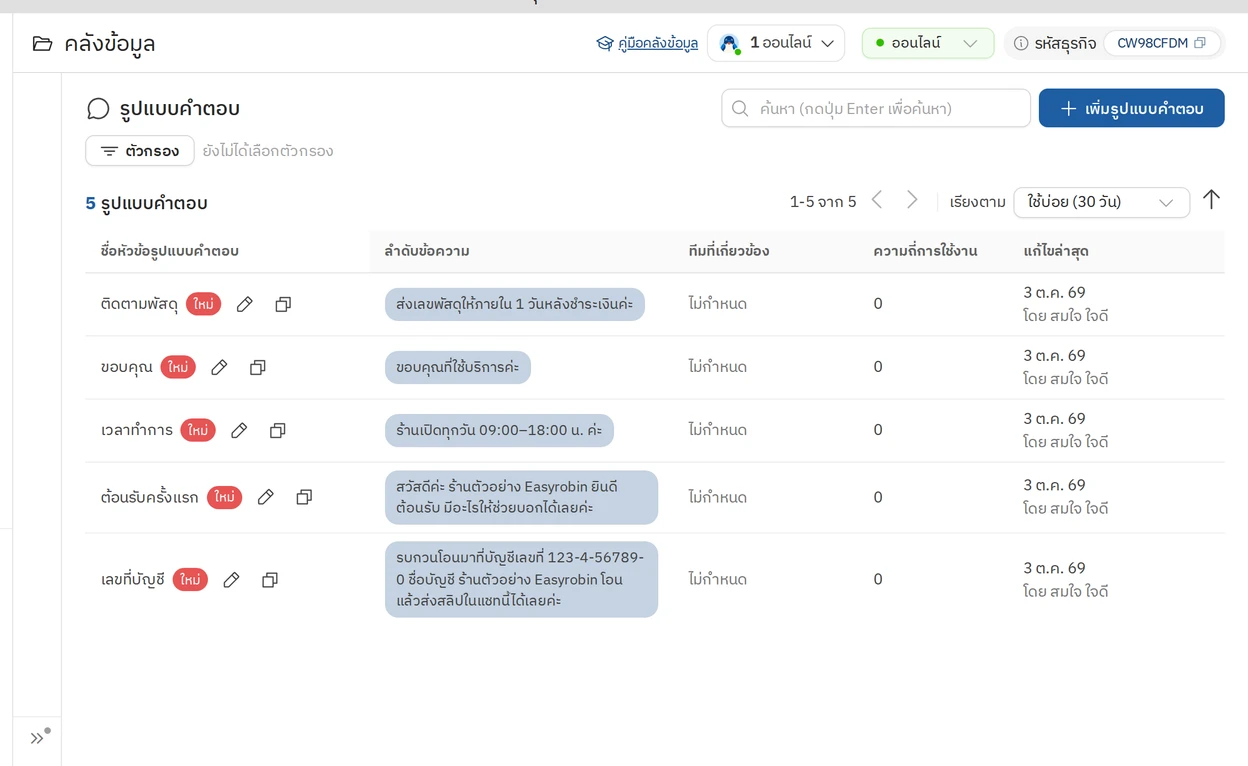The width and height of the screenshot is (1248, 766).
Task: Select the เวลาทำการ template name
Action: tap(137, 430)
